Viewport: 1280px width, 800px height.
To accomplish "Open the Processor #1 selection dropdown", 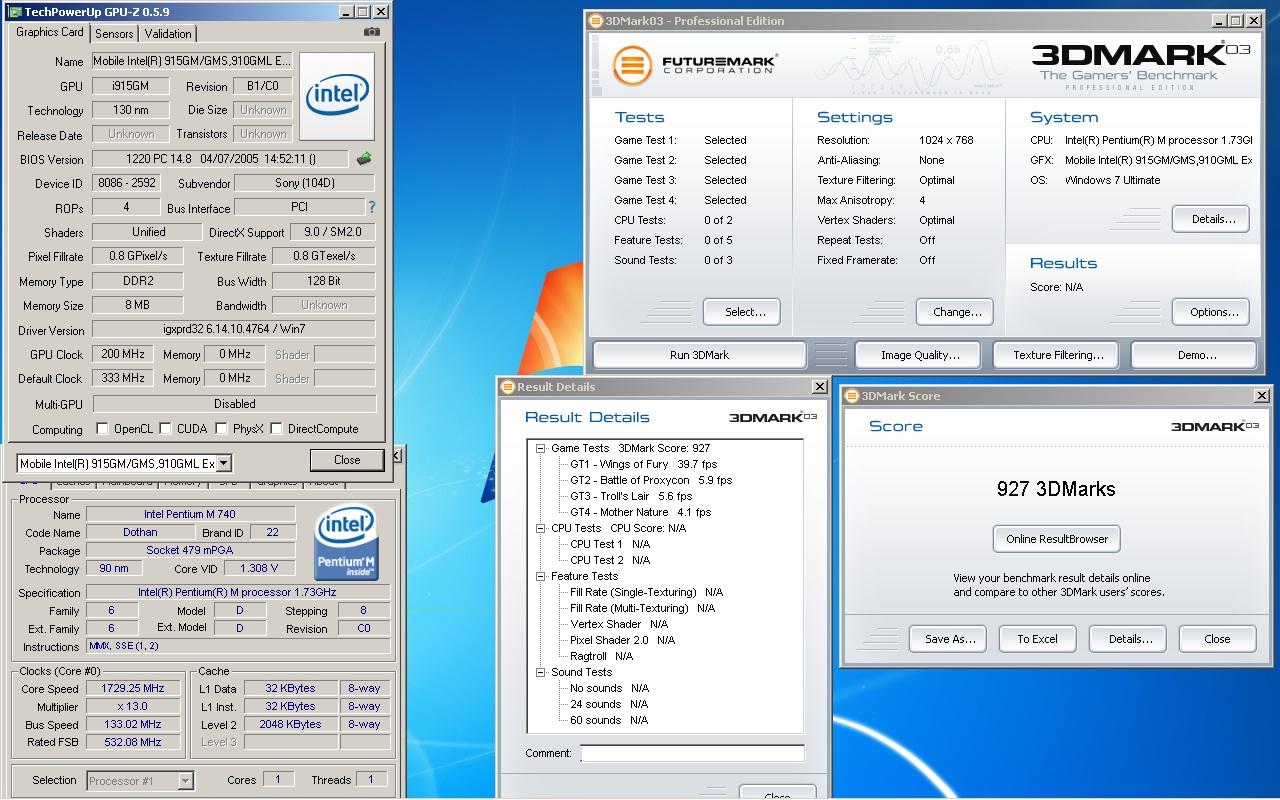I will [185, 781].
